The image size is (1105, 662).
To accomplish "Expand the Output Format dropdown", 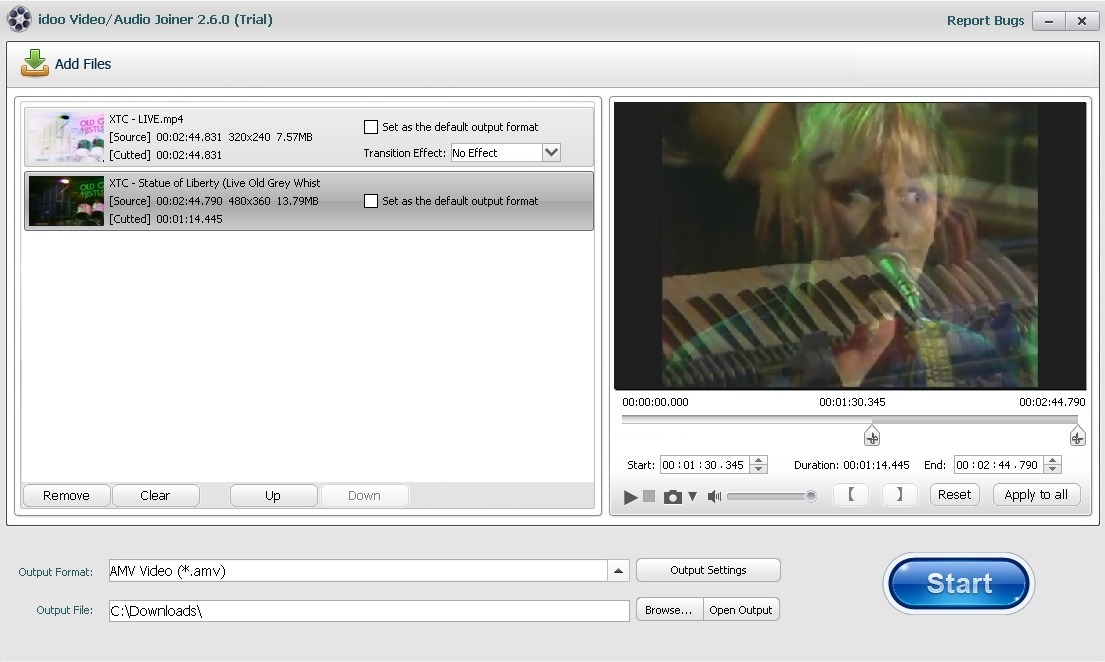I will click(x=619, y=570).
